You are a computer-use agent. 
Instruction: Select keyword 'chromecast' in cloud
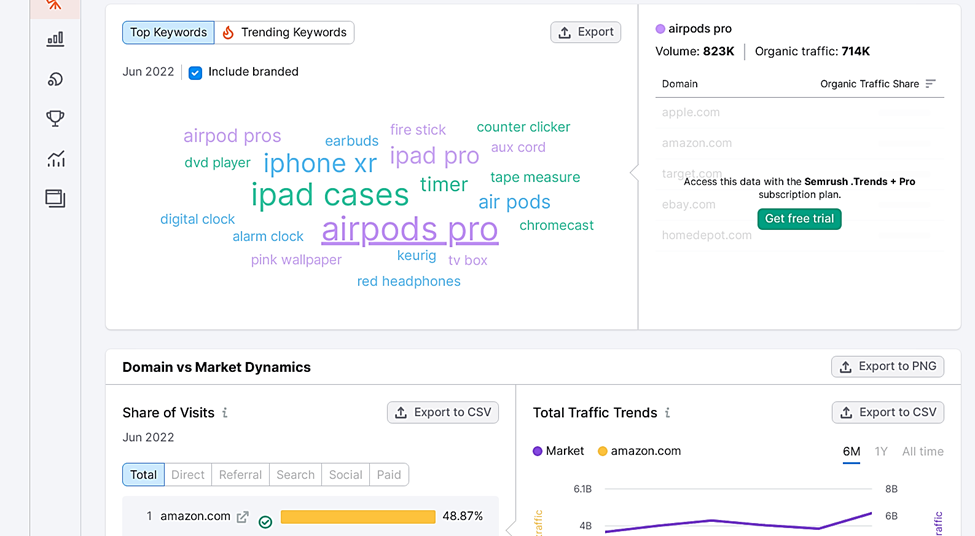[557, 226]
